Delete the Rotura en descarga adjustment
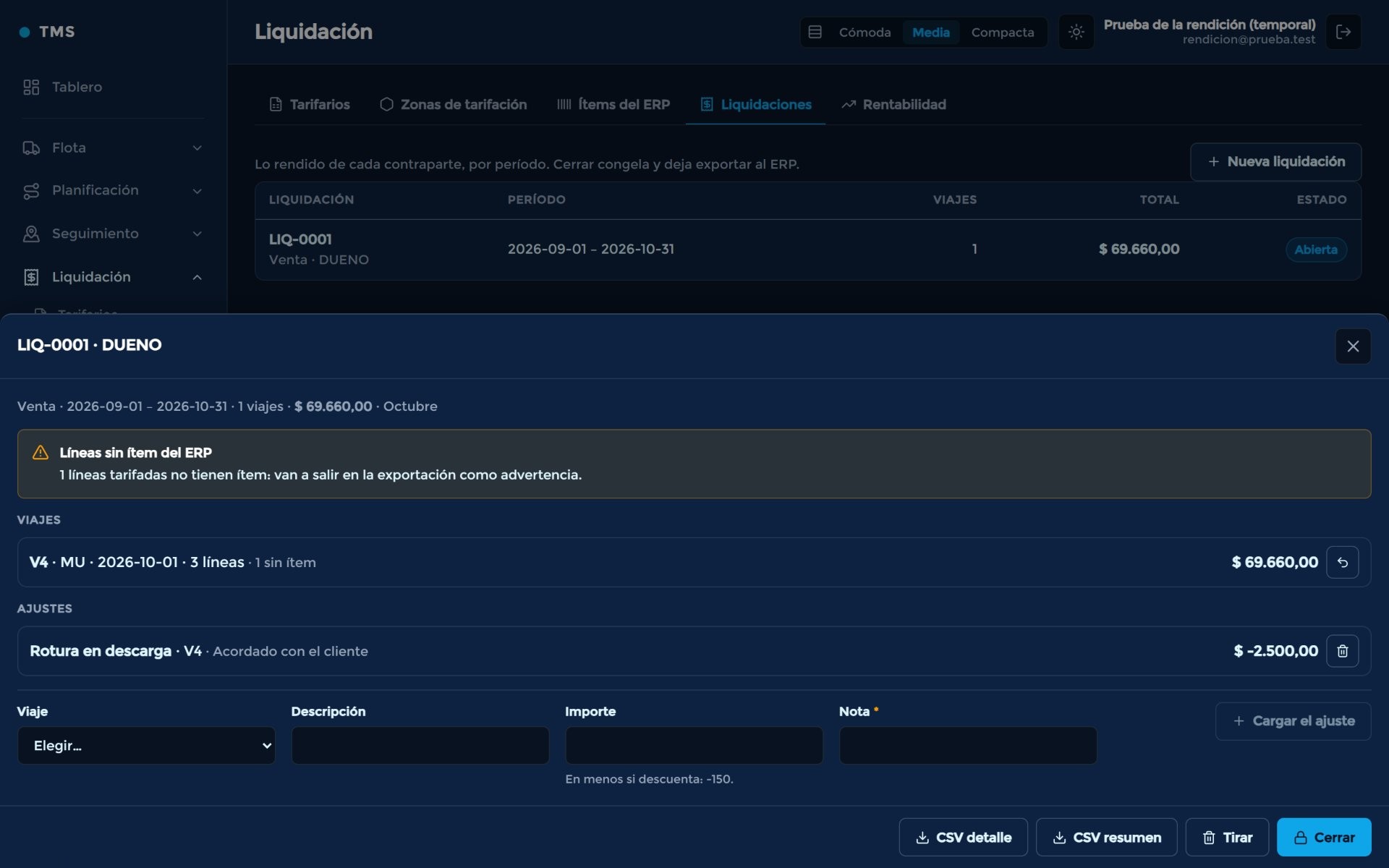The width and height of the screenshot is (1389, 868). (1342, 651)
